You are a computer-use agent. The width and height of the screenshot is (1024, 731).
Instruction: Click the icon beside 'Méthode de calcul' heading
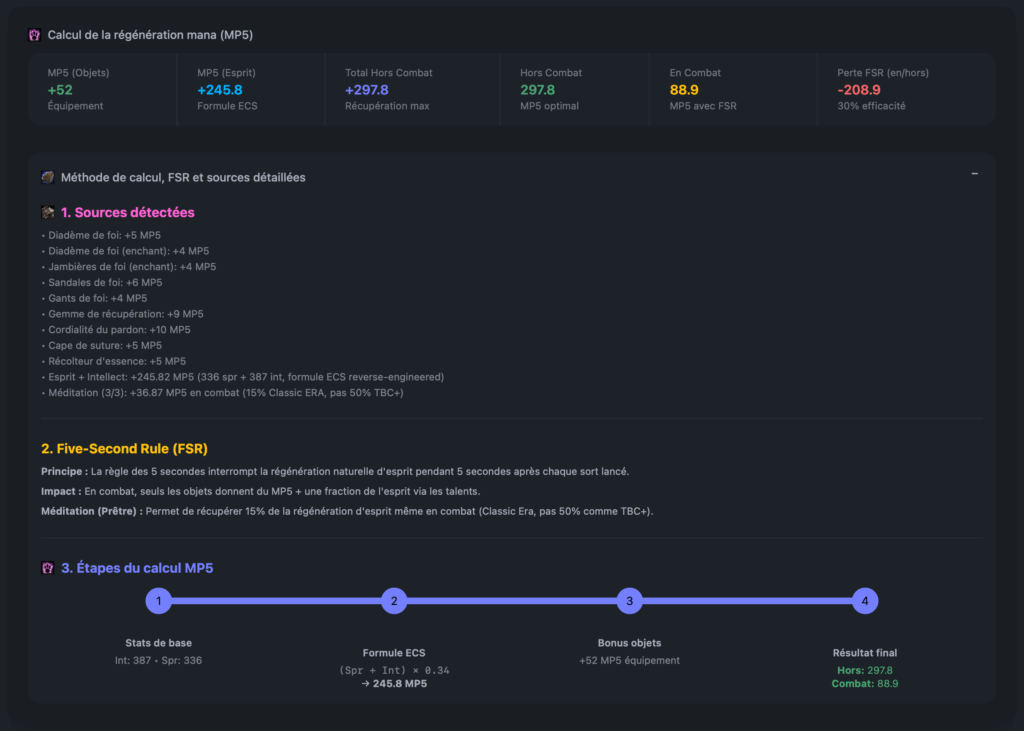[47, 177]
